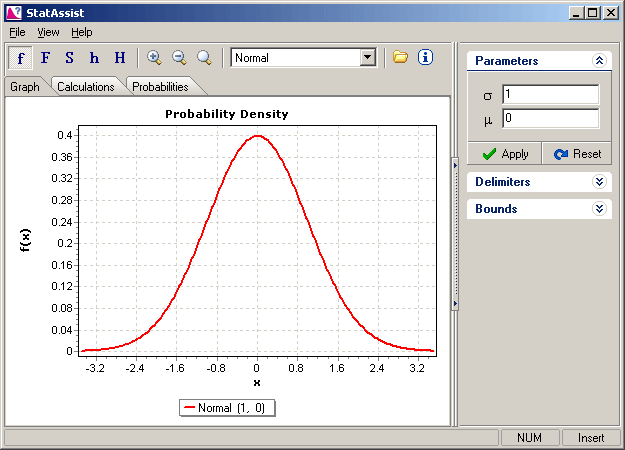Click the 3.2 x-axis tick label
The width and height of the screenshot is (625, 450).
[x=417, y=368]
